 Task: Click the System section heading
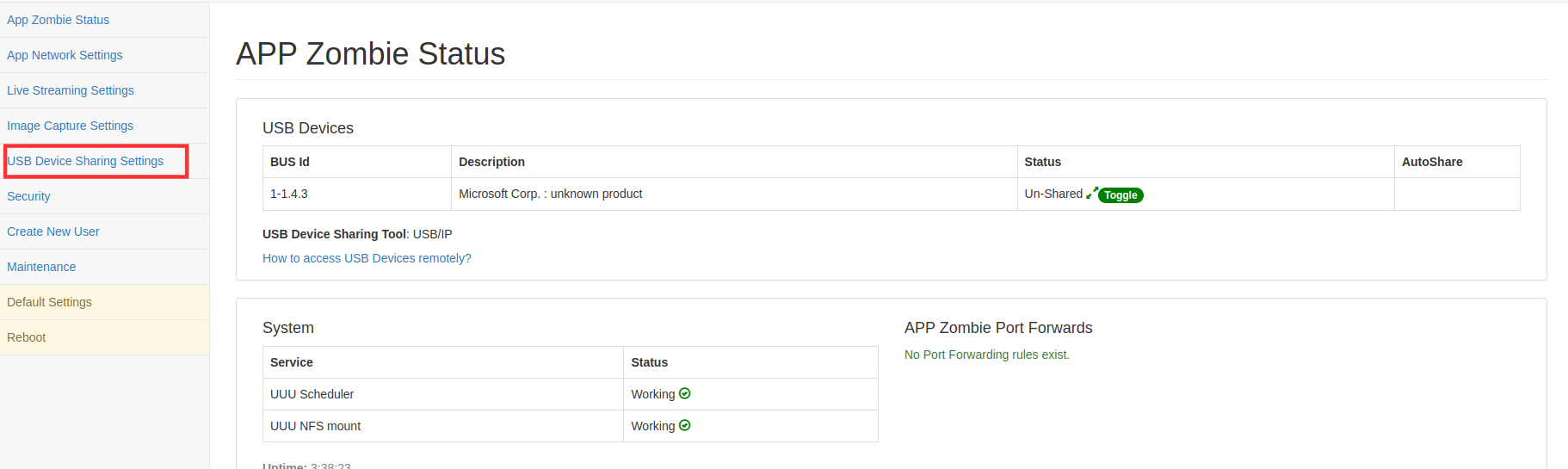pos(287,328)
